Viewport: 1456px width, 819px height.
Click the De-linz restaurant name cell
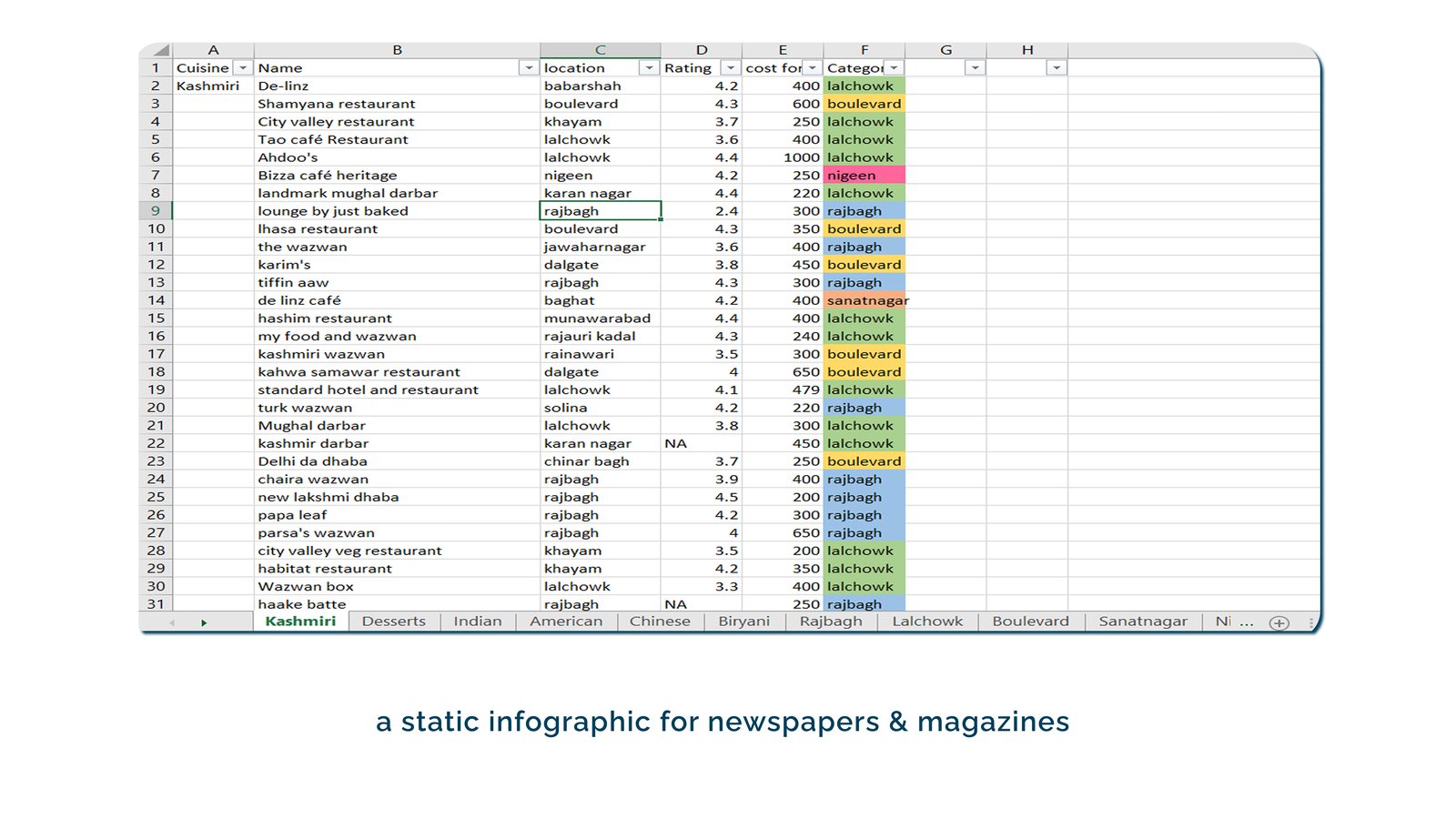[x=397, y=86]
